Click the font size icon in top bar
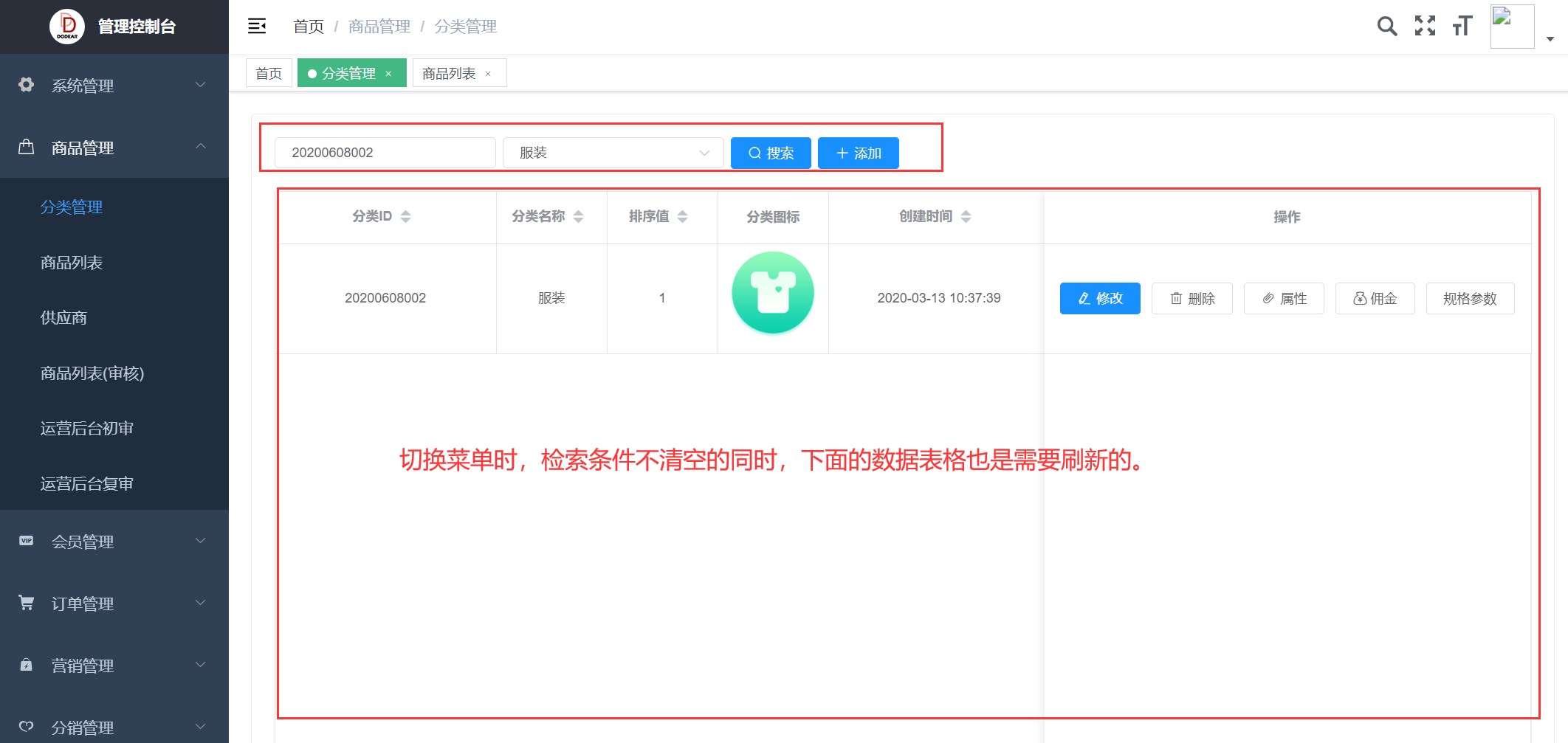The width and height of the screenshot is (1568, 743). pos(1462,26)
